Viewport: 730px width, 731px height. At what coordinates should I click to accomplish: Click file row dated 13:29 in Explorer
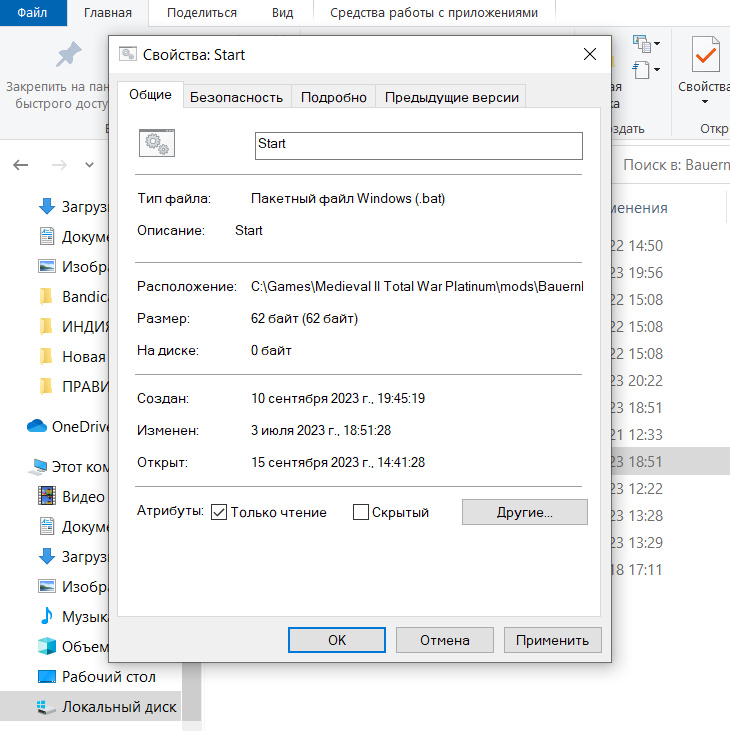[x=670, y=543]
